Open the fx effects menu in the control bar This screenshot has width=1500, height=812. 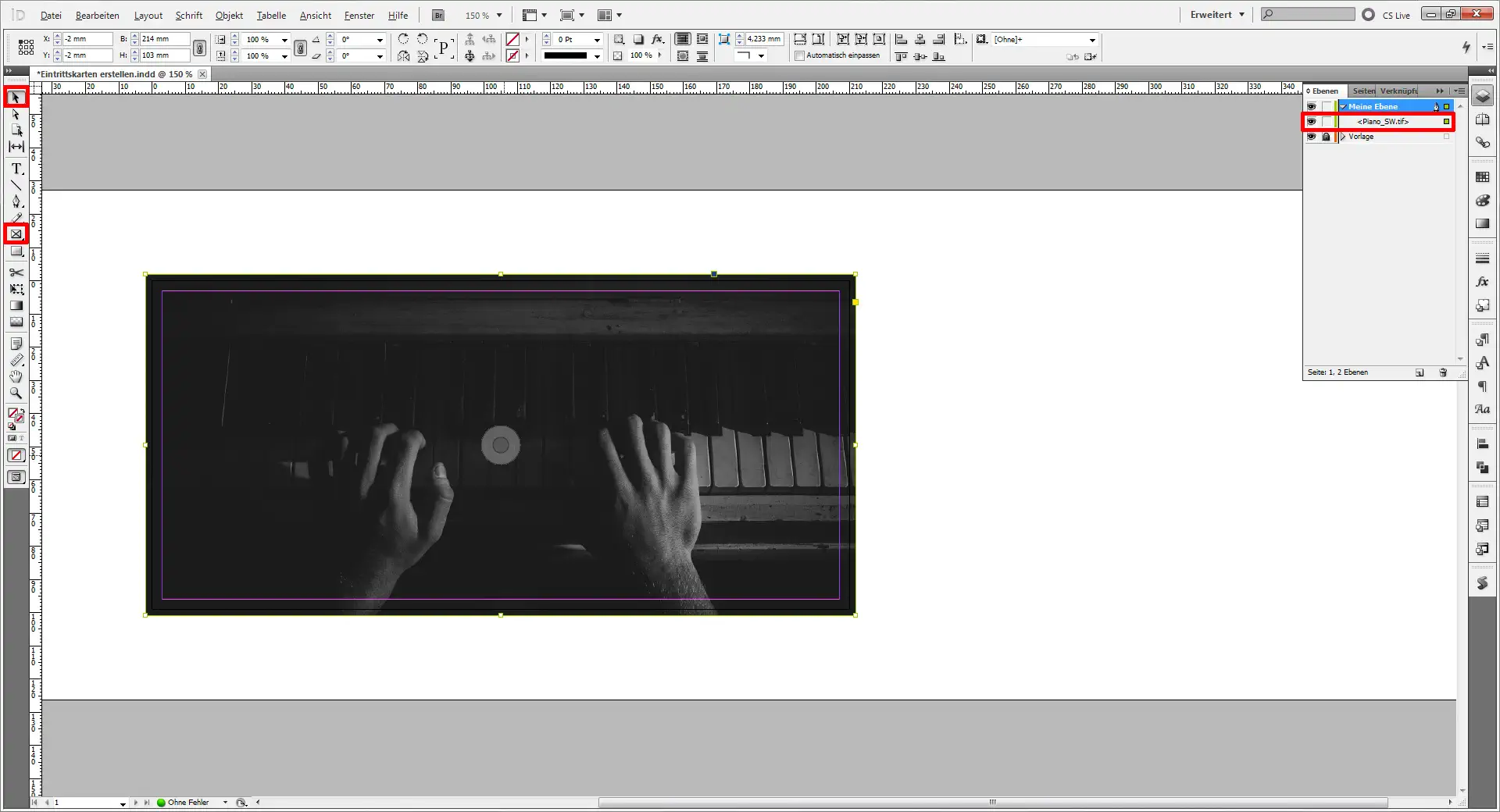click(659, 39)
